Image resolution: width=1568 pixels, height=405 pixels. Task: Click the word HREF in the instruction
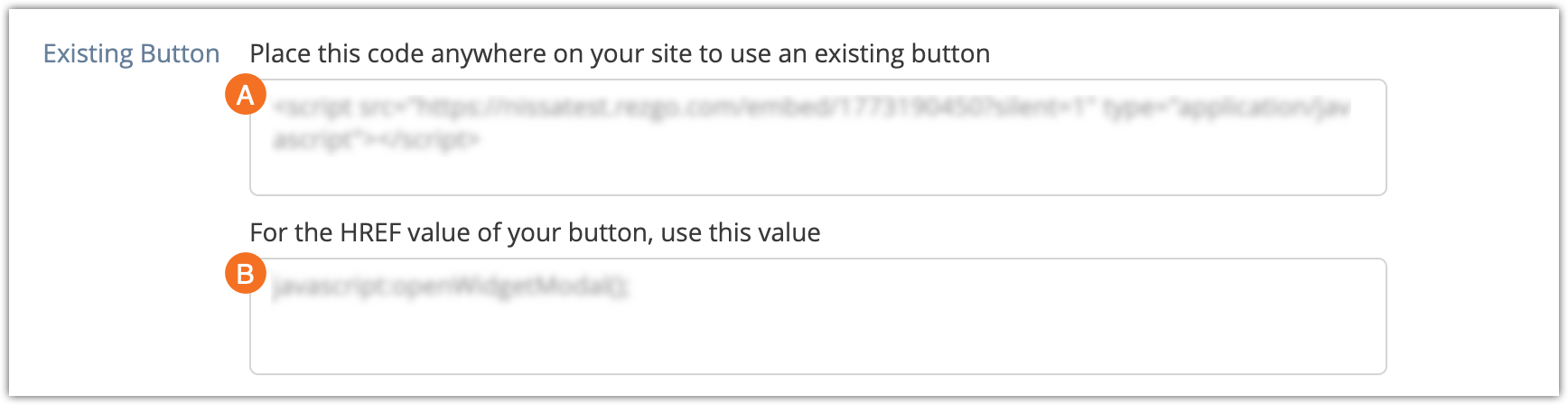coord(370,233)
